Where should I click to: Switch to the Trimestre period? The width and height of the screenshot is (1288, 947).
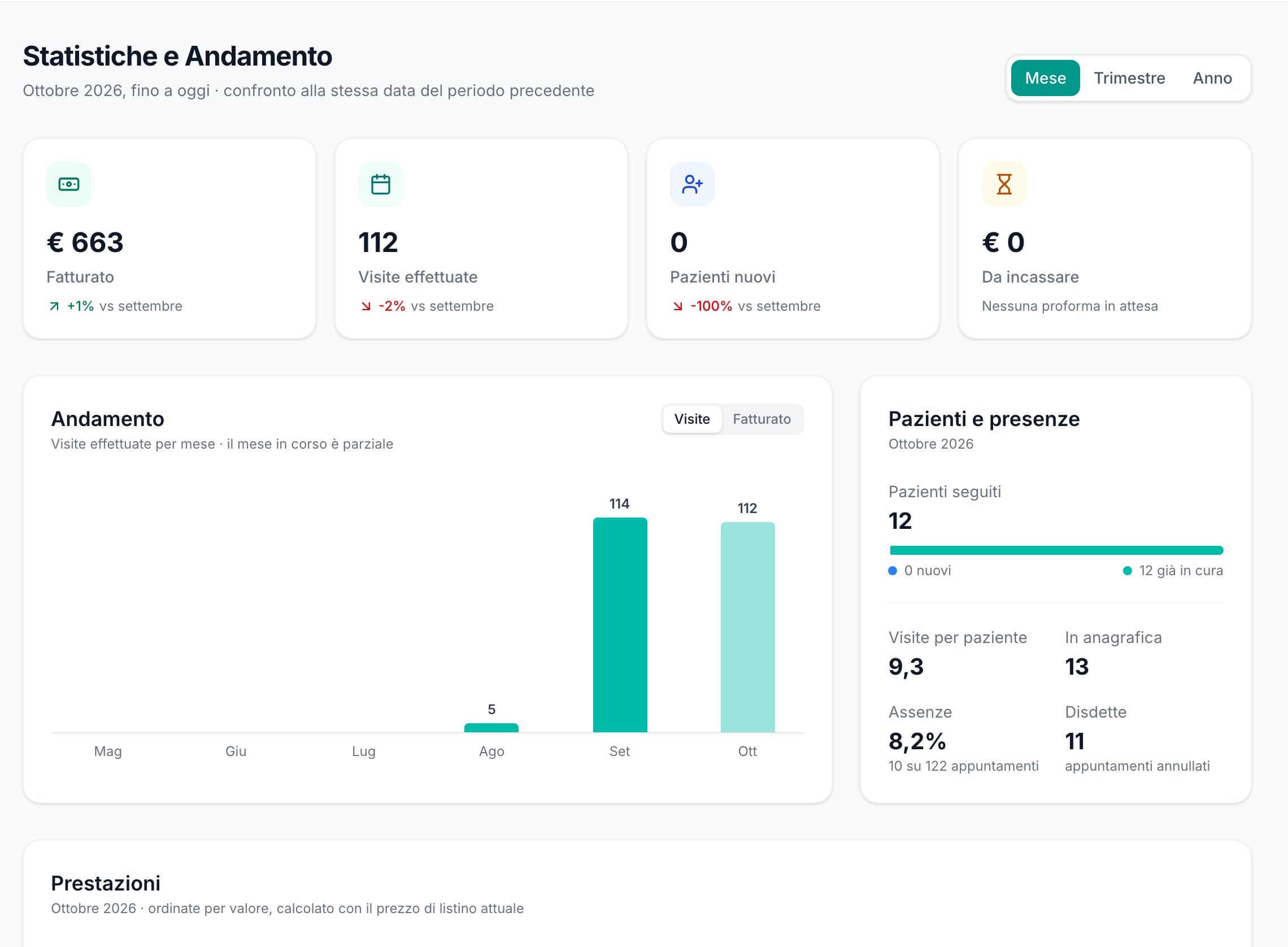1129,78
